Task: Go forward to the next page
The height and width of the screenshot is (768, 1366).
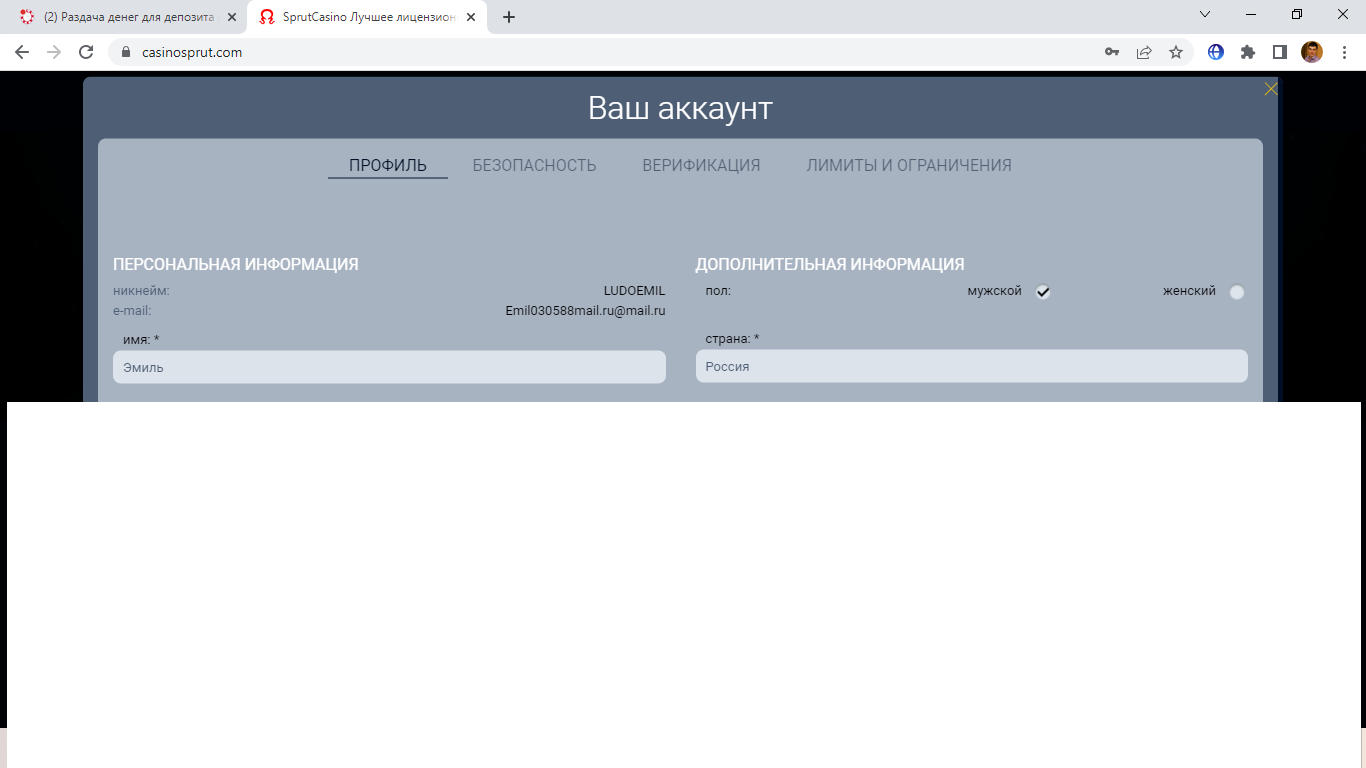Action: (54, 52)
